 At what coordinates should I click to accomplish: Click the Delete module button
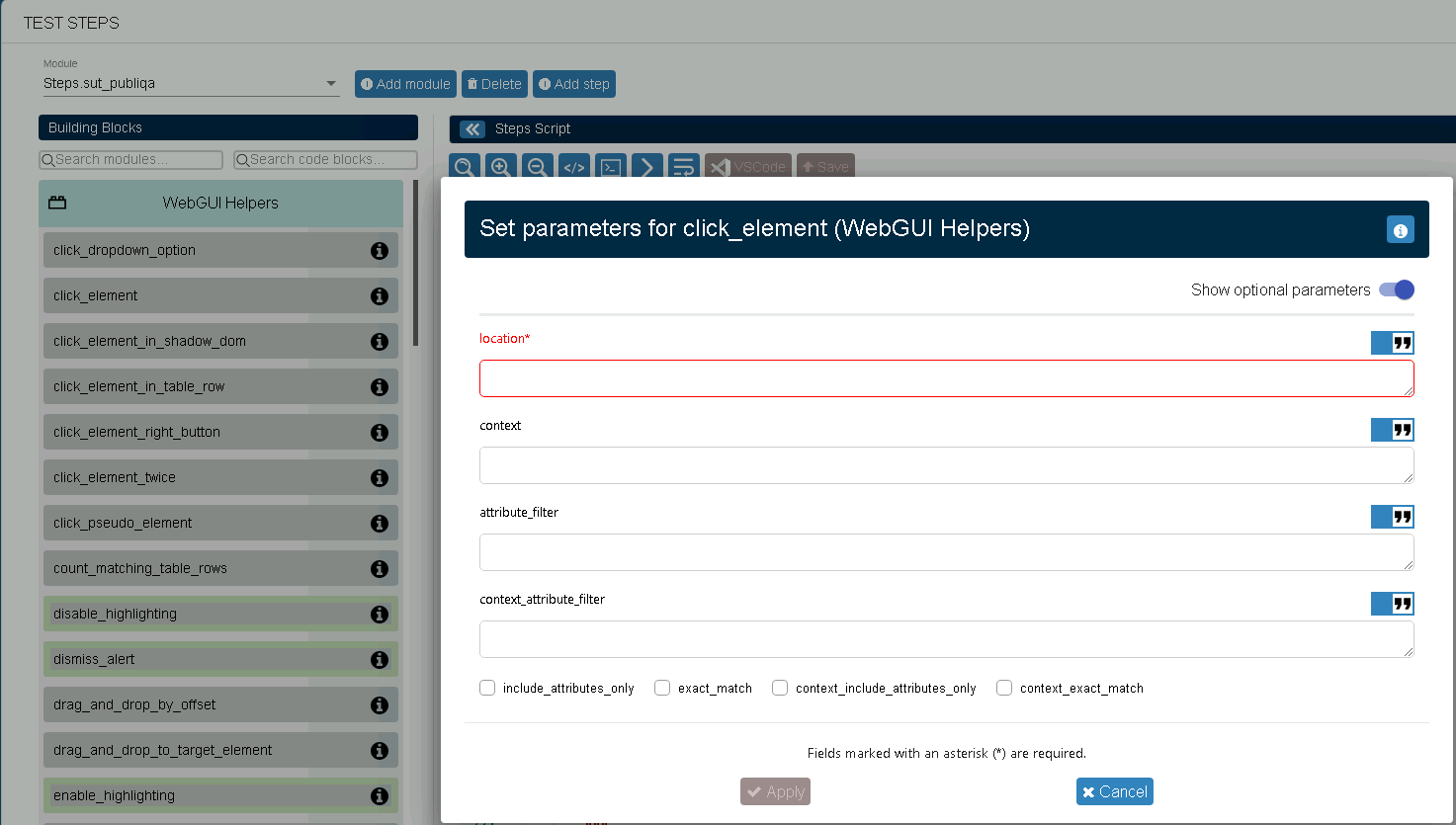click(x=494, y=84)
